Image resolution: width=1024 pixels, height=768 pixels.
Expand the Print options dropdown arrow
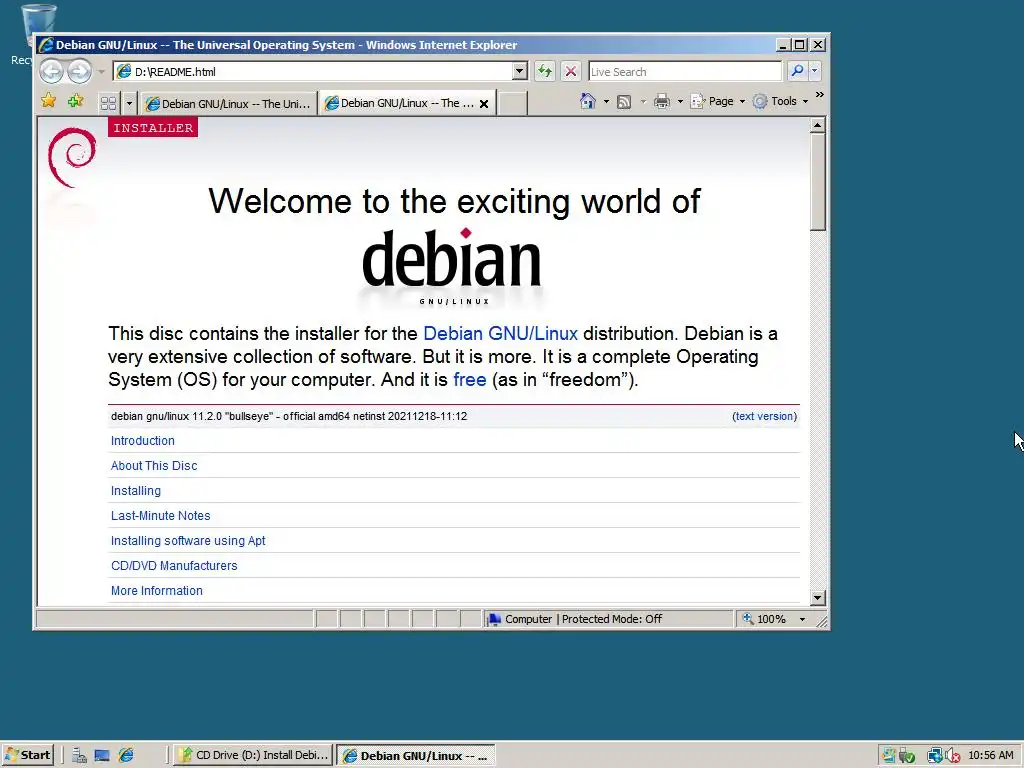pyautogui.click(x=680, y=101)
